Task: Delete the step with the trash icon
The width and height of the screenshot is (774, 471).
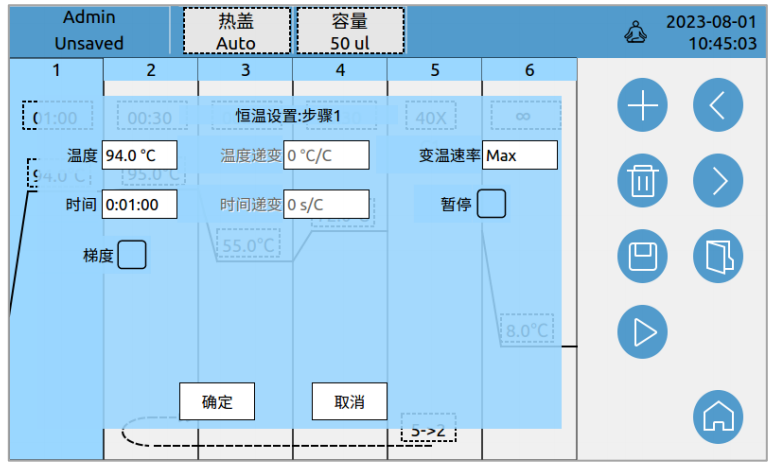Action: coord(642,180)
